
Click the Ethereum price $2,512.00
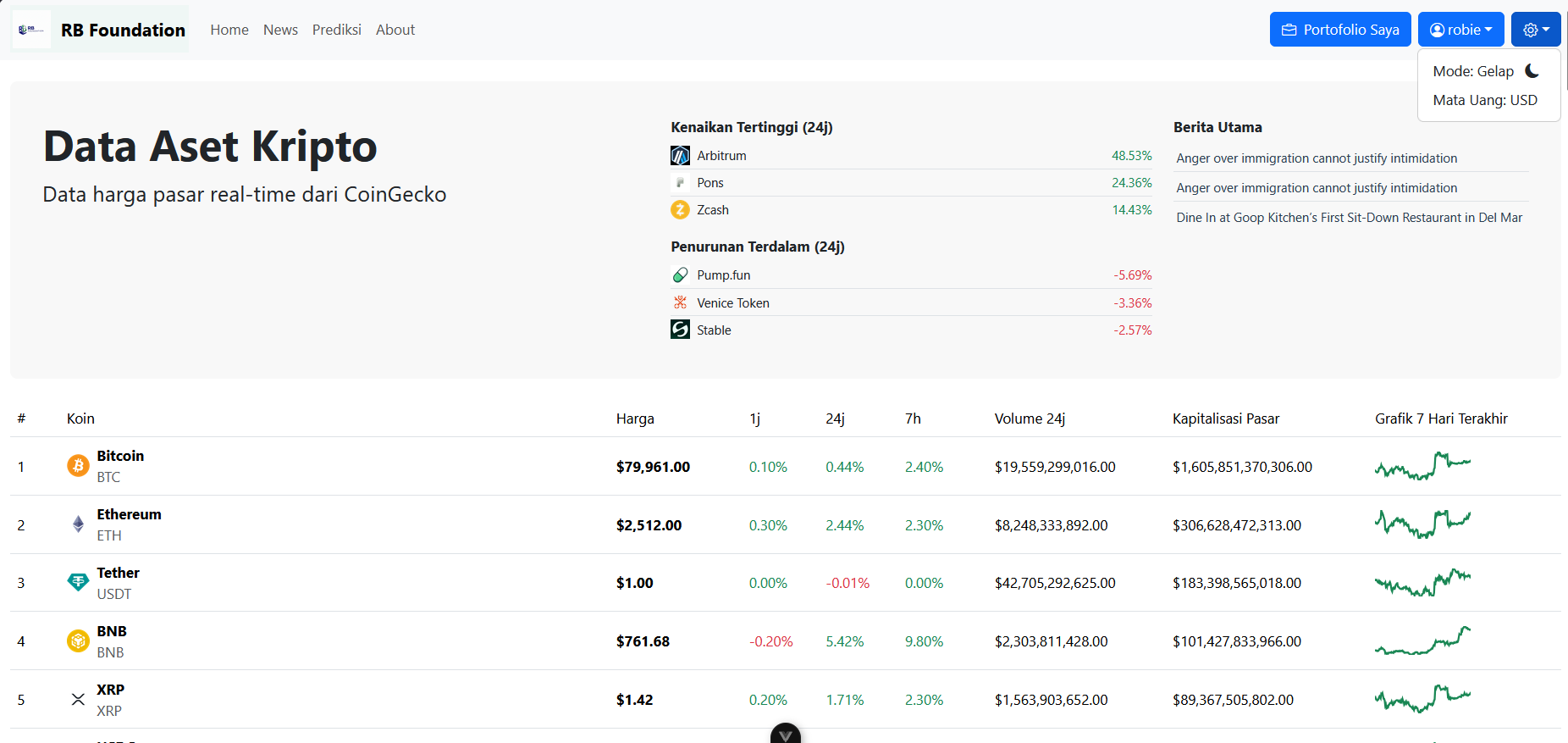pyautogui.click(x=649, y=525)
